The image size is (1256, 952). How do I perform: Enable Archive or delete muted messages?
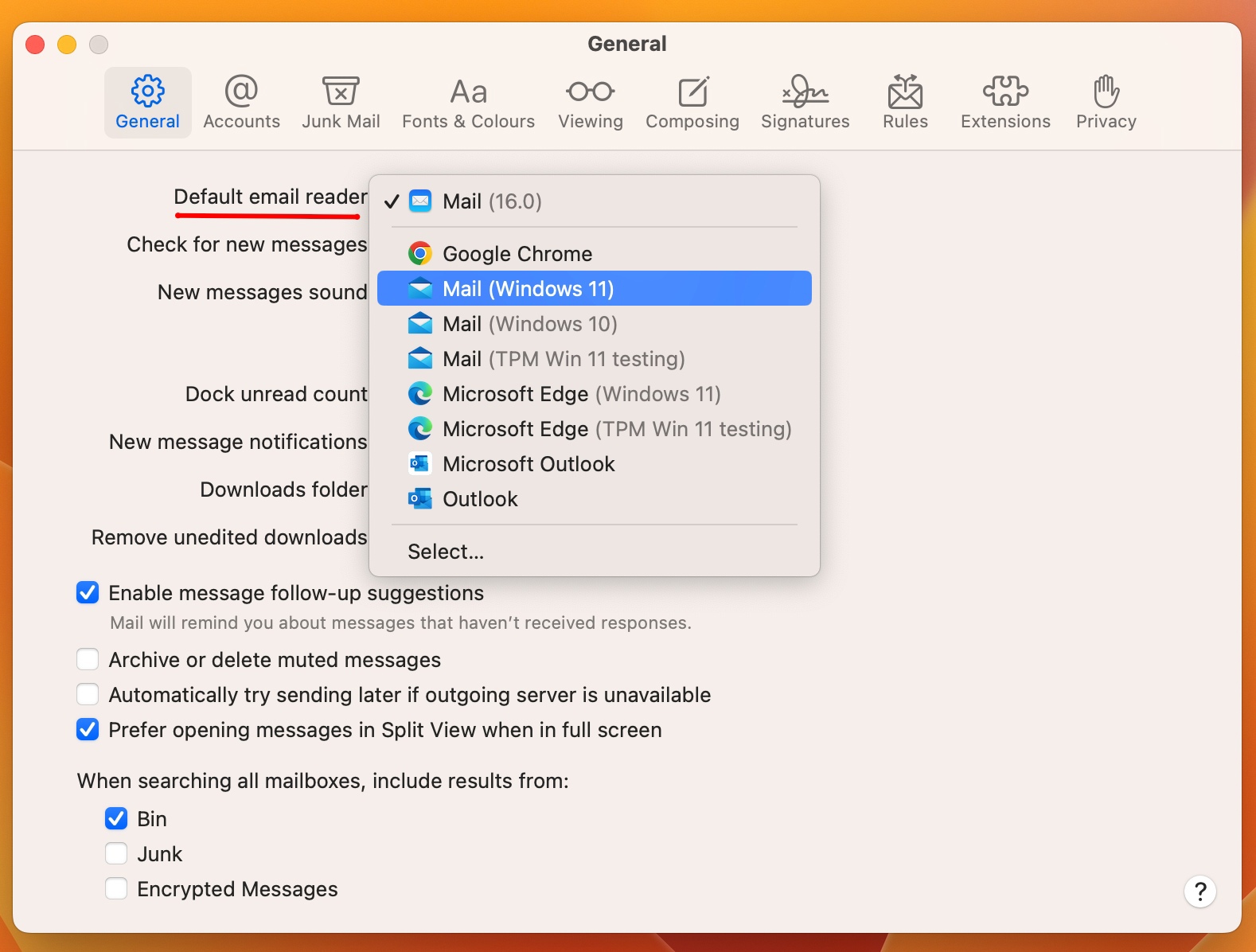tap(88, 660)
